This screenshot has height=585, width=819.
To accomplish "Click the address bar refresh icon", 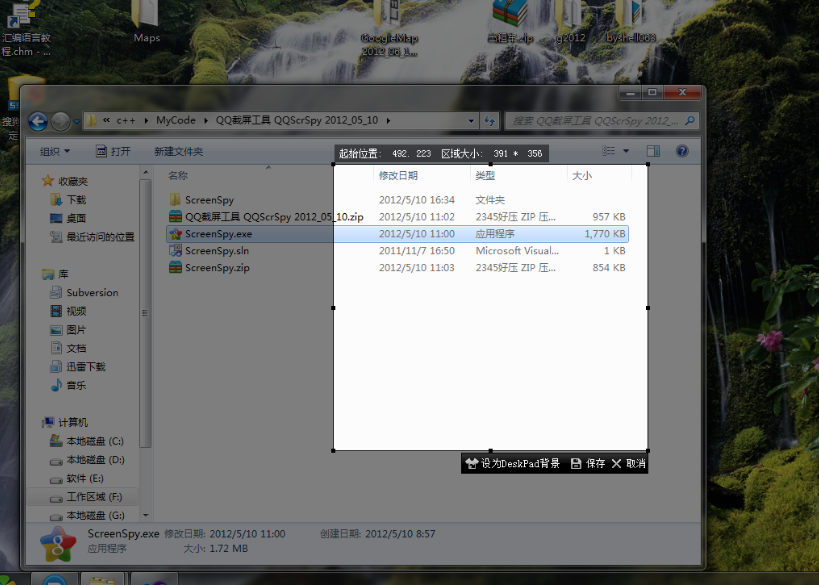I will (x=489, y=121).
